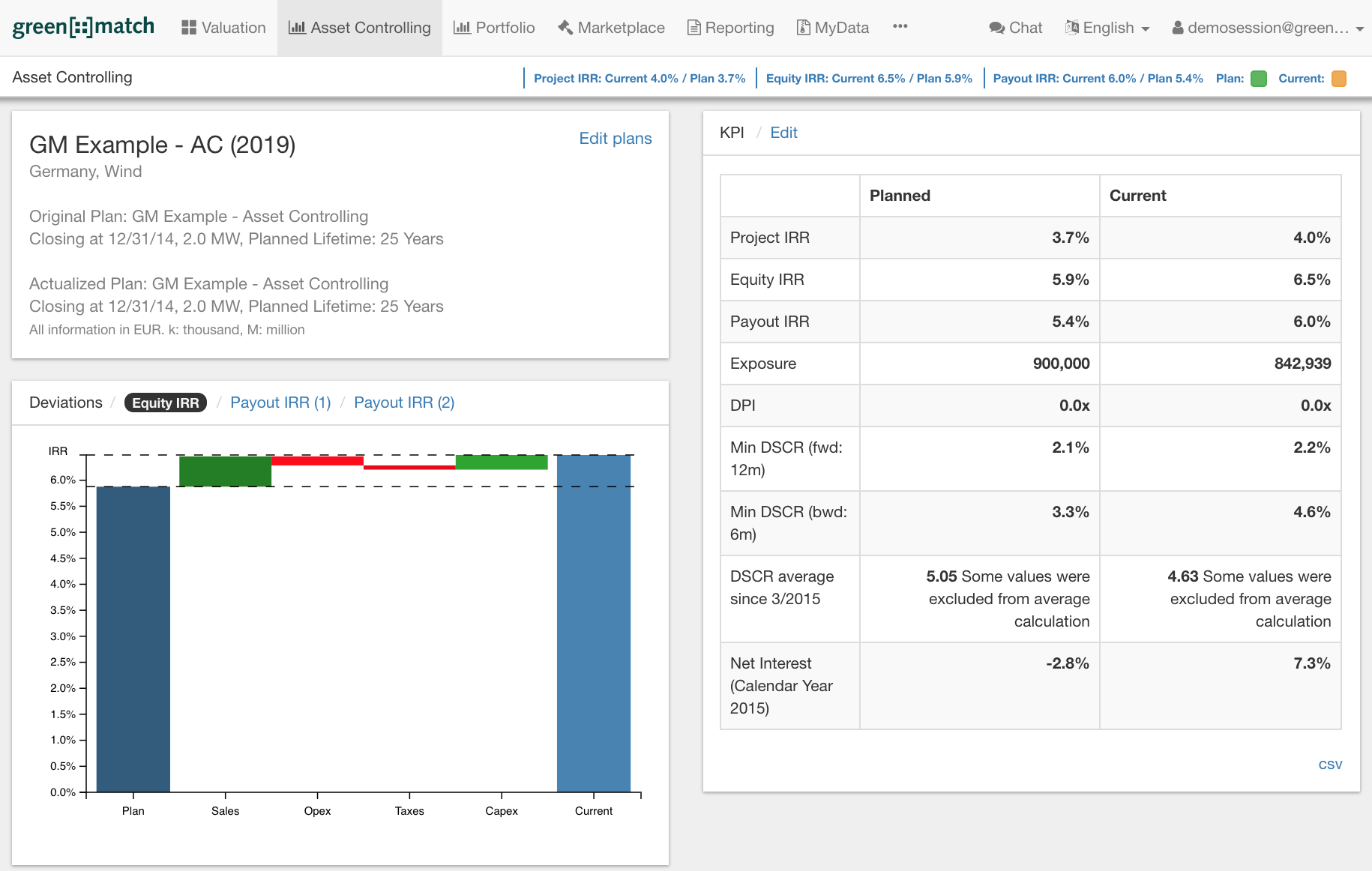
Task: Click the Edit plans link
Action: point(615,139)
